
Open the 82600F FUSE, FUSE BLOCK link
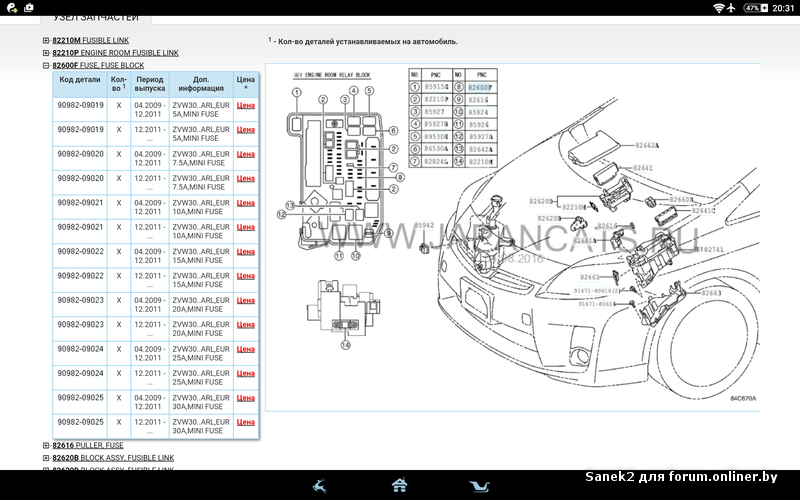(98, 65)
